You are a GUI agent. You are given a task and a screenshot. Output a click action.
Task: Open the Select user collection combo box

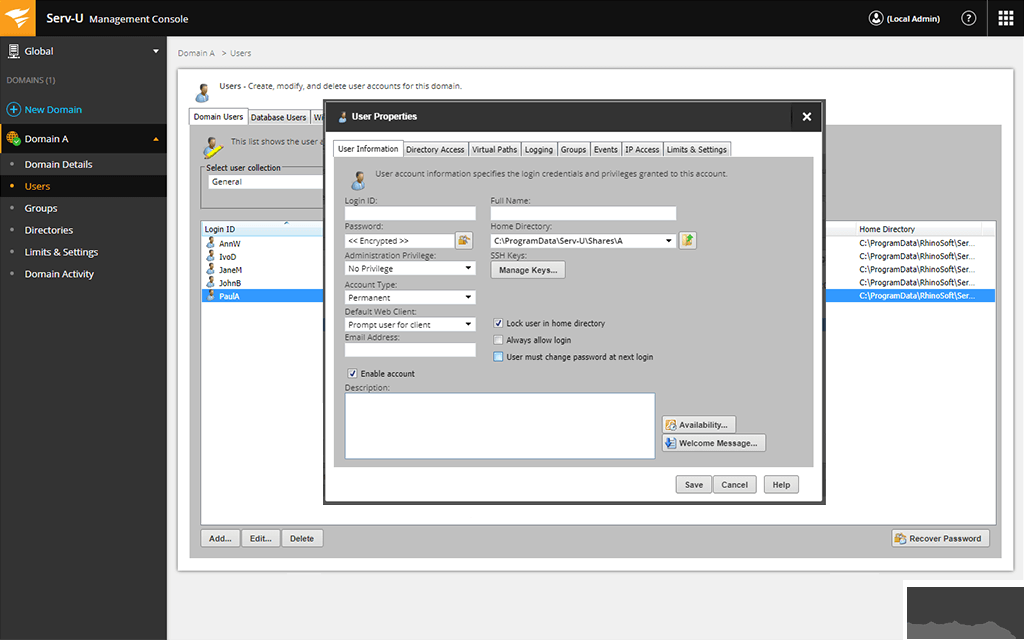(266, 182)
